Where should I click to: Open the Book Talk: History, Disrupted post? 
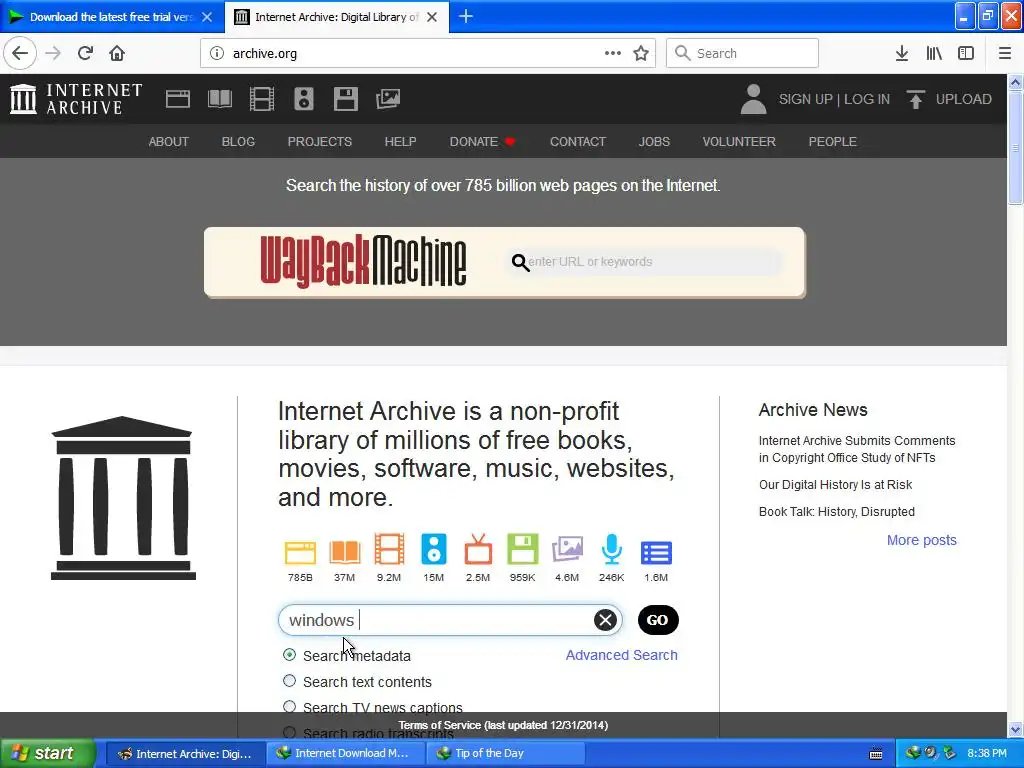[x=837, y=511]
